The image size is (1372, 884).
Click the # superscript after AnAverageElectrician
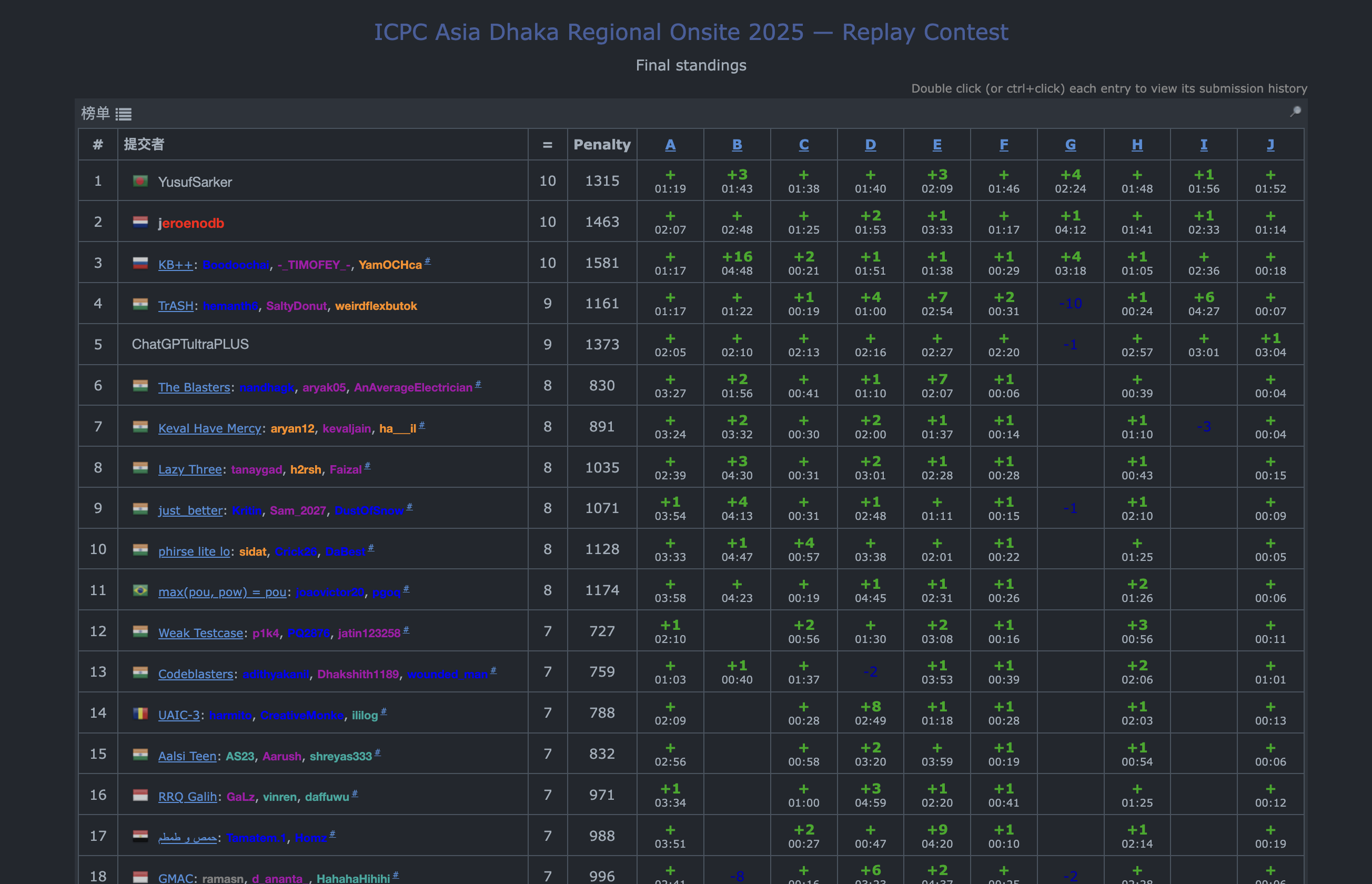[x=478, y=384]
